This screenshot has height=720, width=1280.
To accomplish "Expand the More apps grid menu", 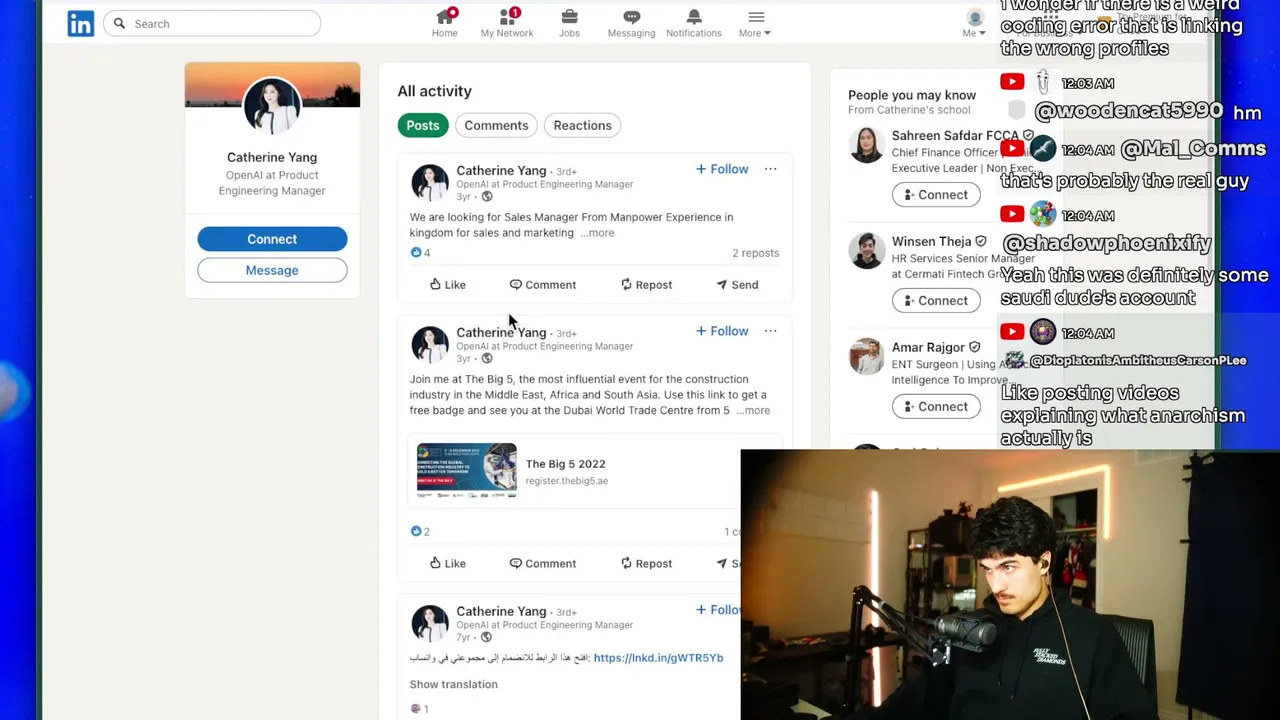I will (x=755, y=23).
